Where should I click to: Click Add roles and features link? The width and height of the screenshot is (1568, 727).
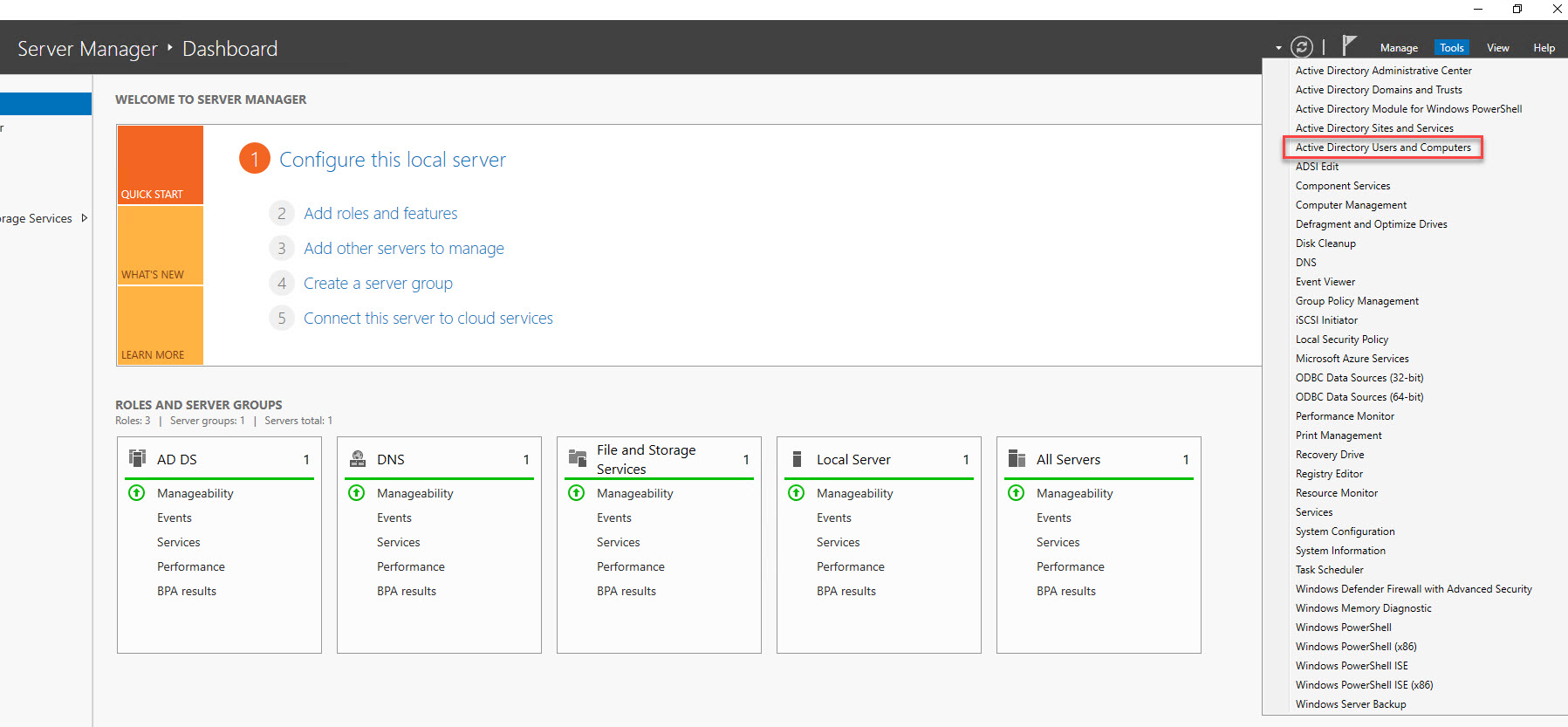(x=380, y=214)
